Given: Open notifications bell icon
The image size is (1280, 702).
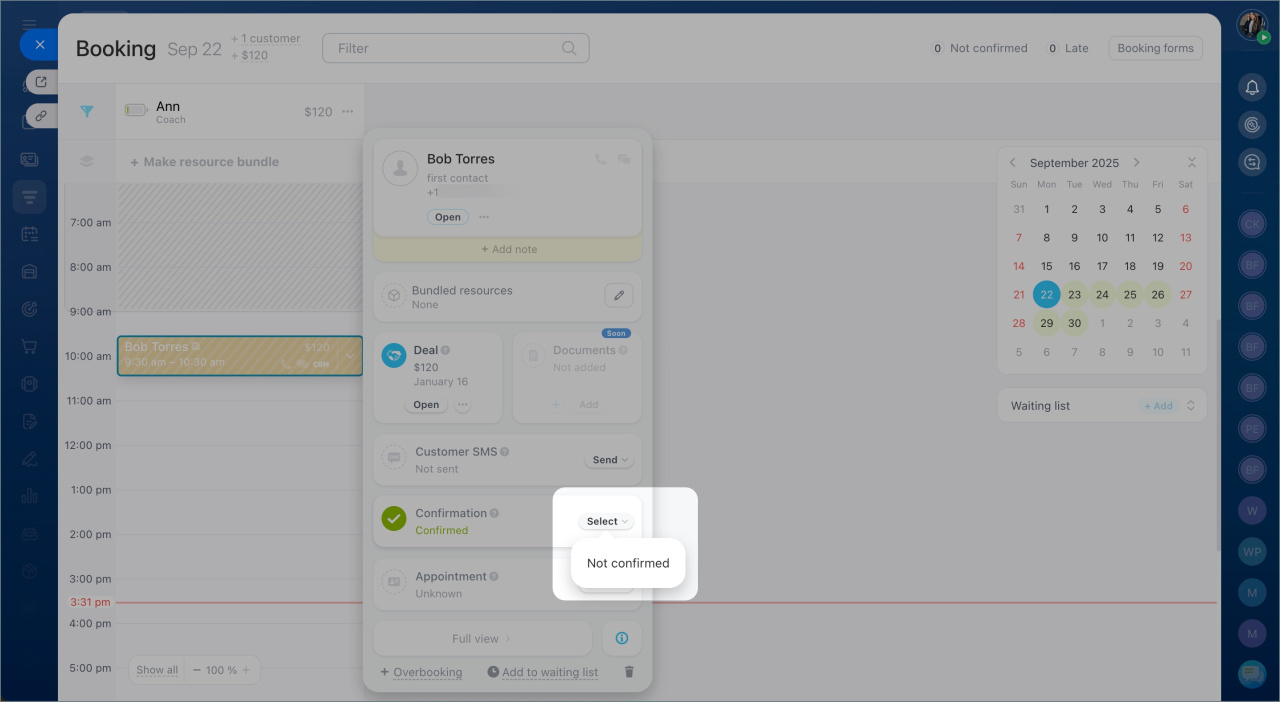Looking at the screenshot, I should (x=1251, y=88).
